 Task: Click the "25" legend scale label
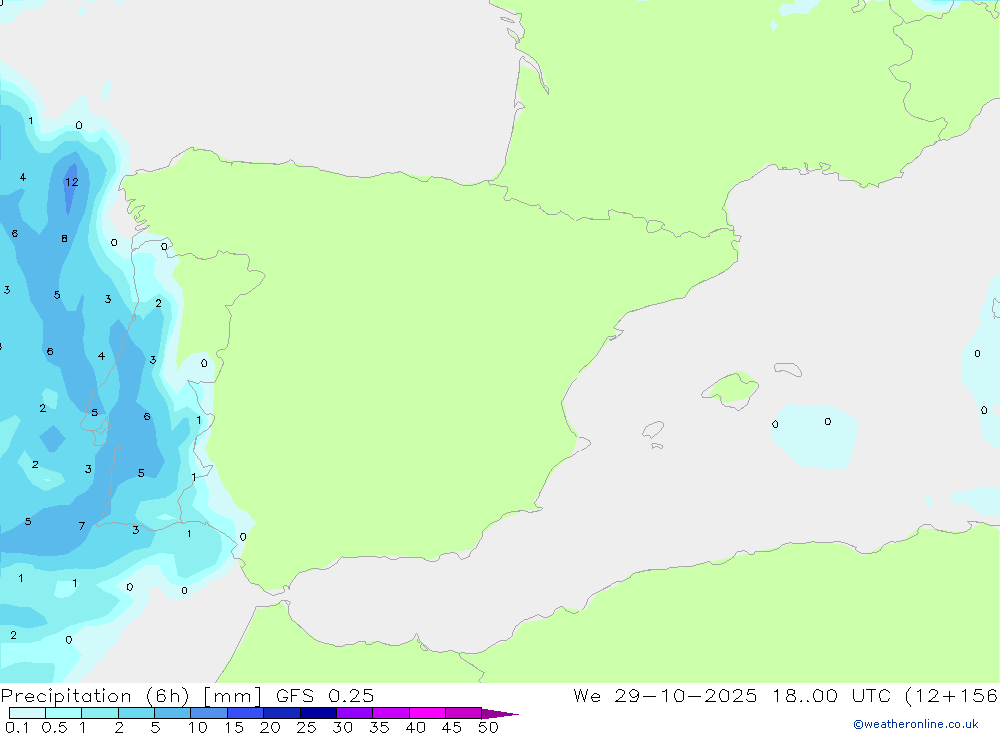[306, 727]
